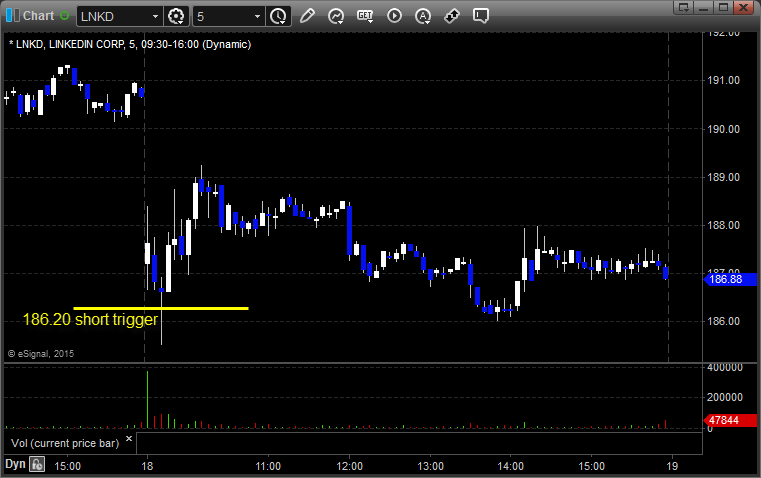This screenshot has width=761, height=478.
Task: Click the Chart title label
Action: point(38,16)
